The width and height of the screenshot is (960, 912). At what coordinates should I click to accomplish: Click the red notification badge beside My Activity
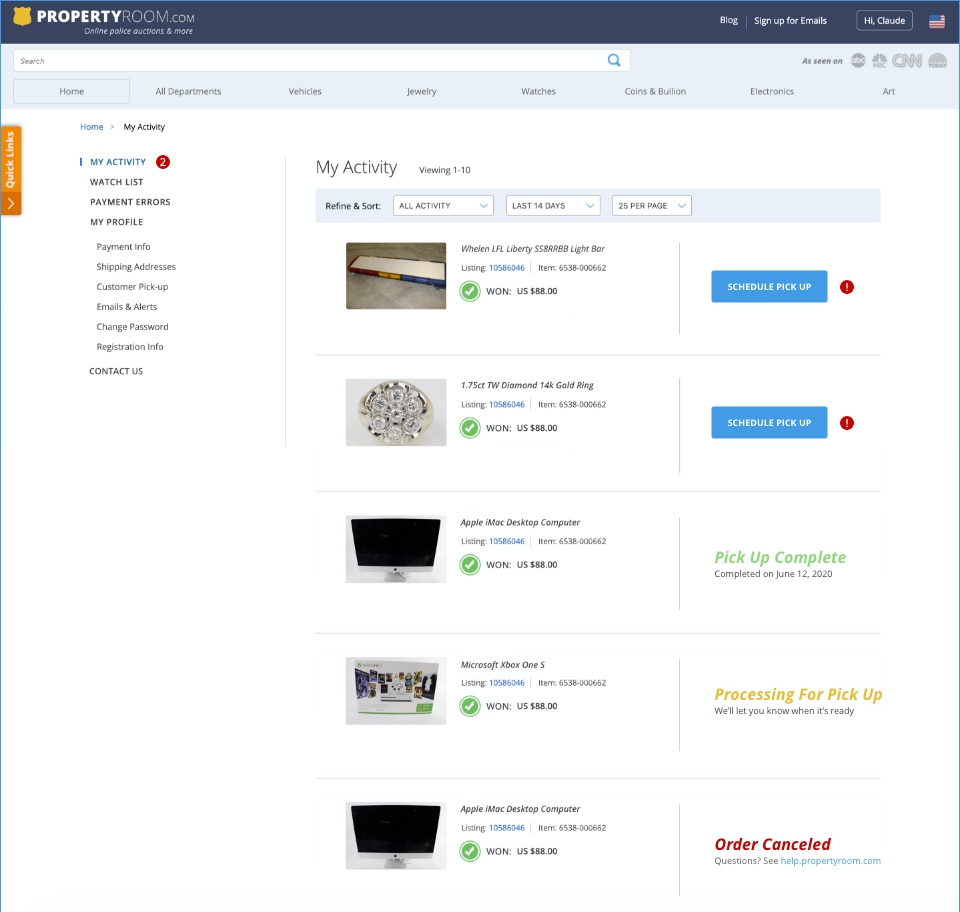point(162,162)
